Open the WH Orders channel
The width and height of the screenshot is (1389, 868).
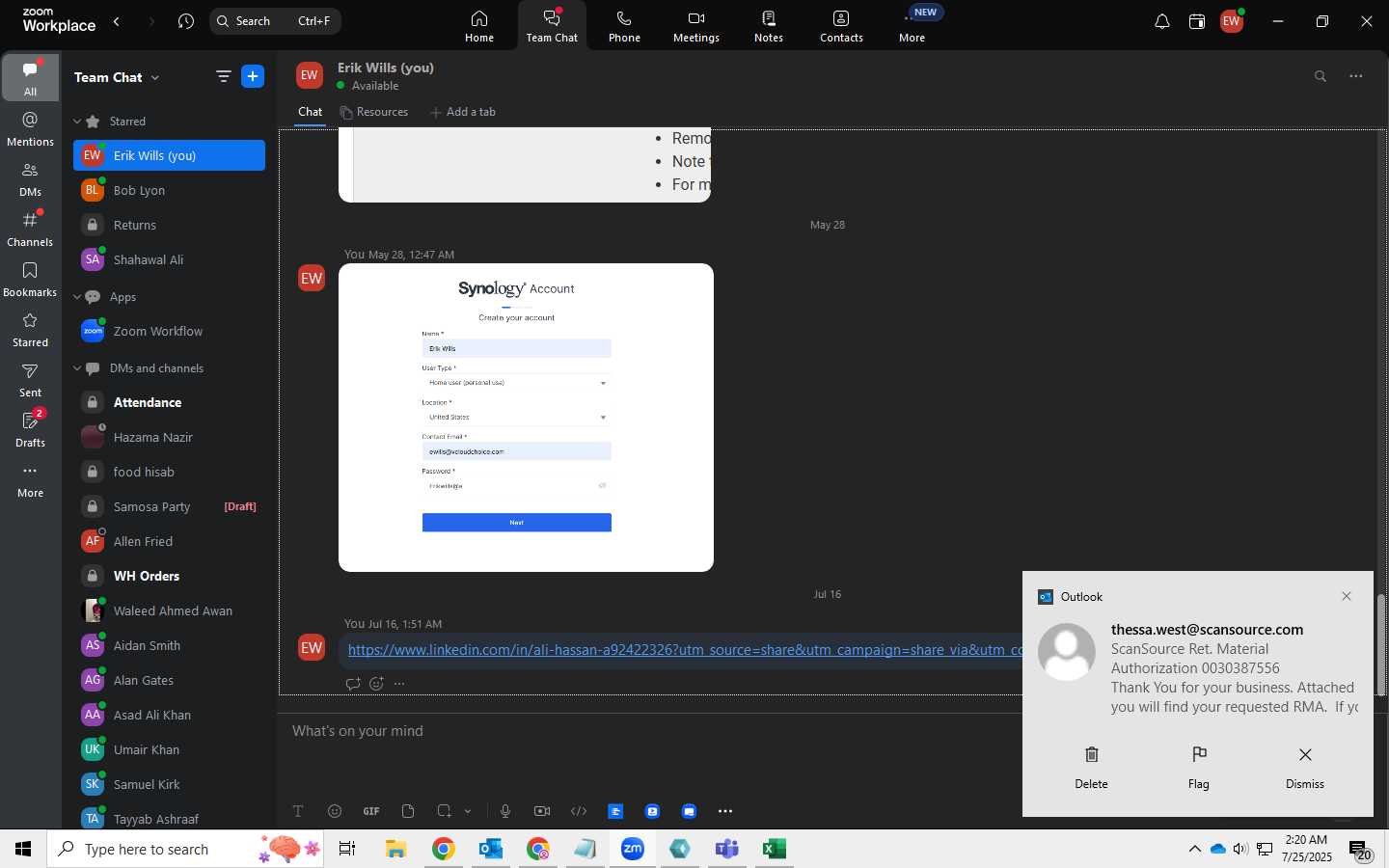pyautogui.click(x=169, y=576)
